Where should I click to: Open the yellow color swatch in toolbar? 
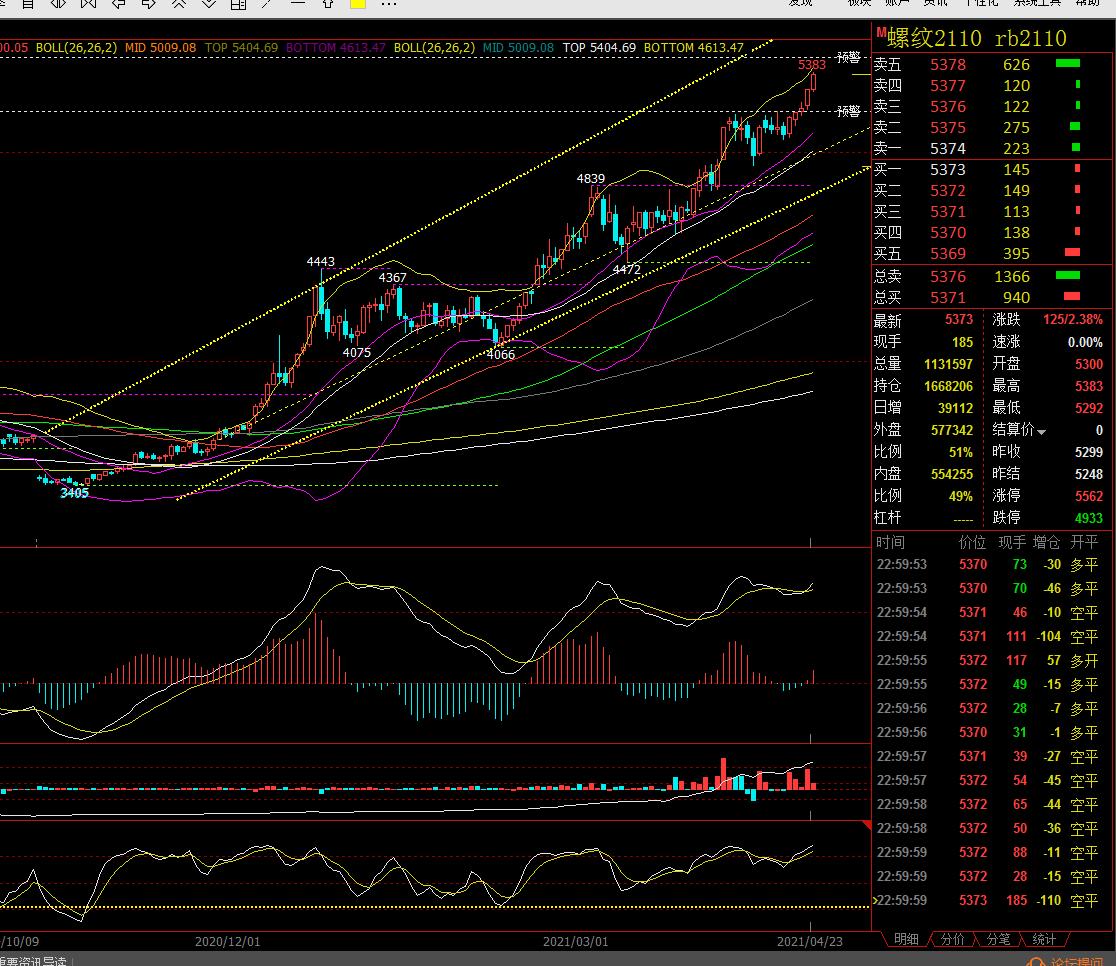pyautogui.click(x=358, y=4)
